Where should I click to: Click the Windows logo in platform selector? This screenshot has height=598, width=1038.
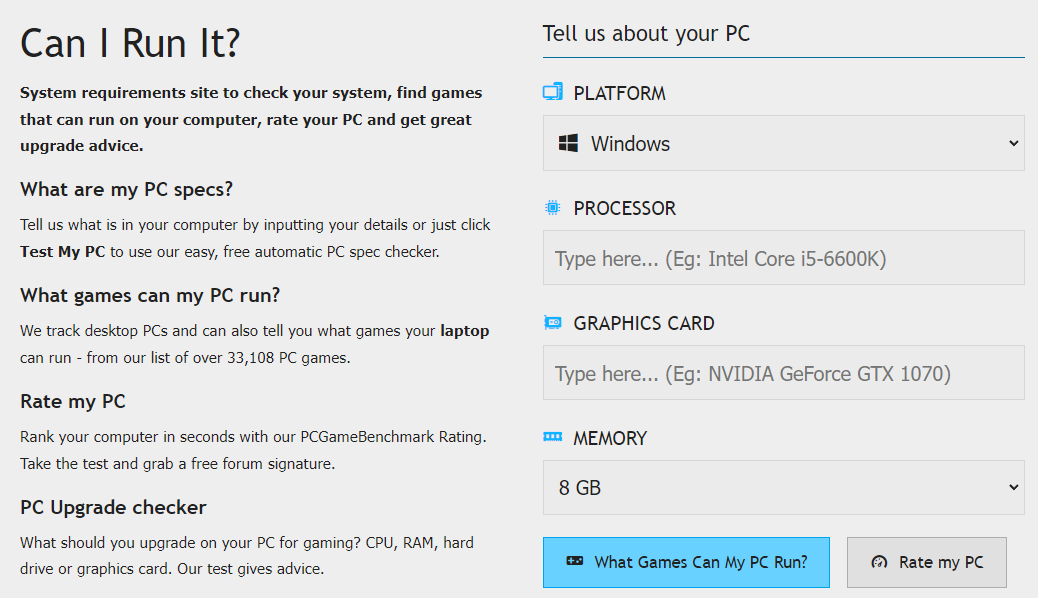(568, 144)
